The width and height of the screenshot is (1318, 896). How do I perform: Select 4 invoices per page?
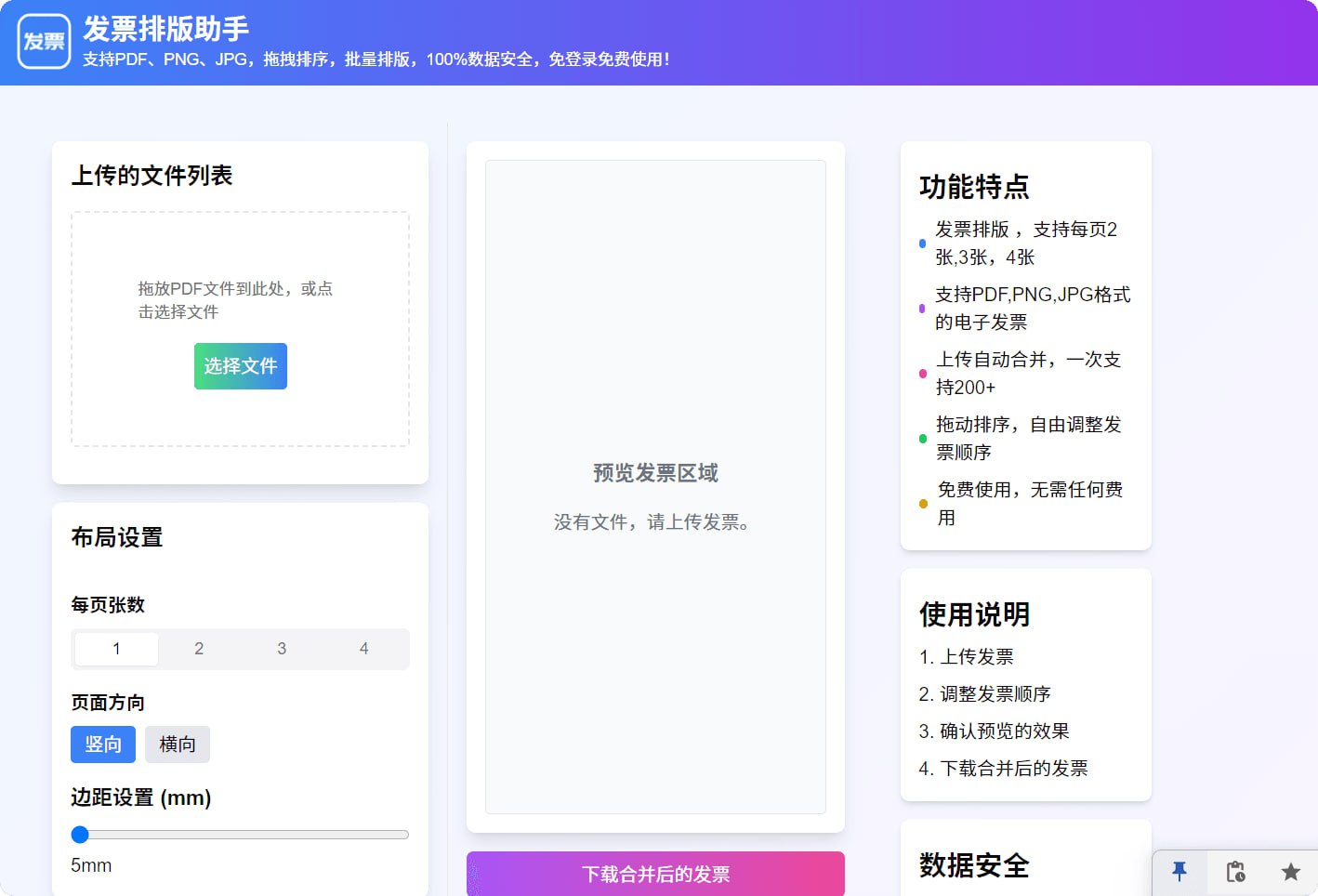[363, 649]
